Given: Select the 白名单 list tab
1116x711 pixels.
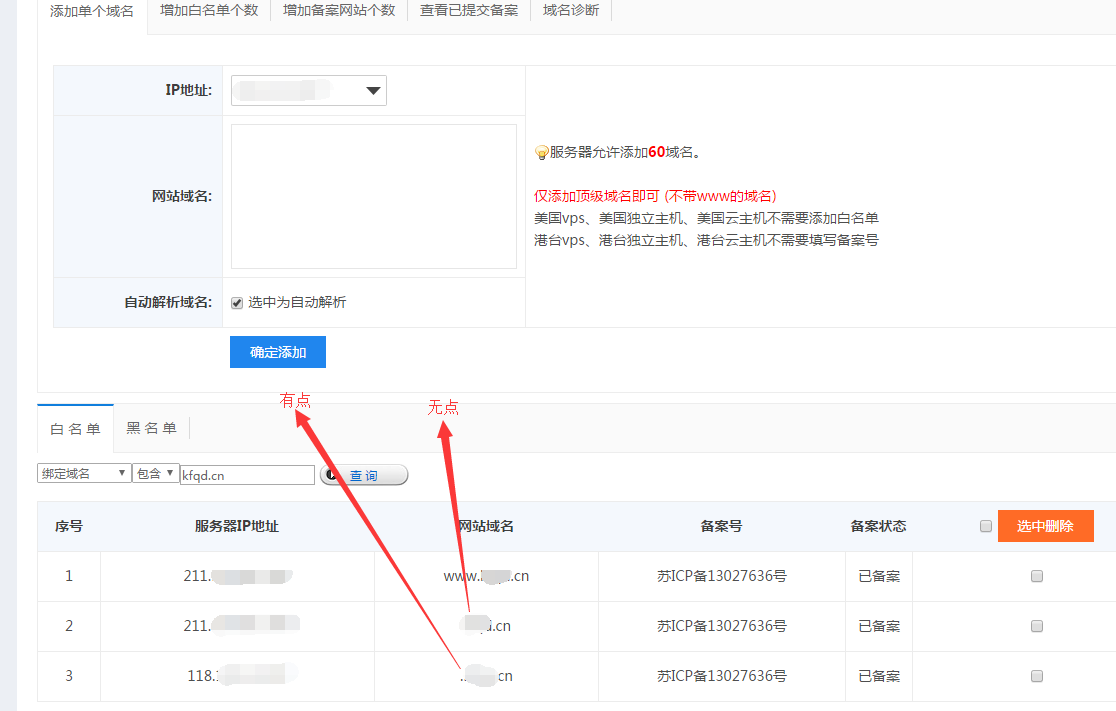Looking at the screenshot, I should point(75,429).
